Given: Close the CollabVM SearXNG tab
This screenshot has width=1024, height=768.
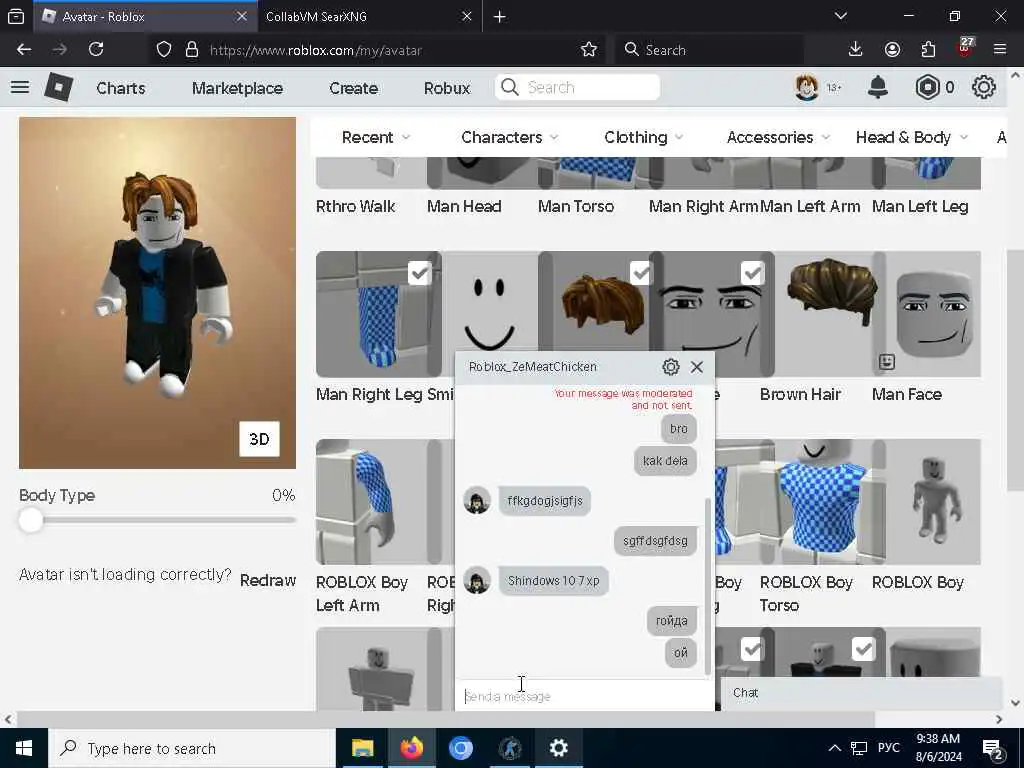Looking at the screenshot, I should 466,17.
